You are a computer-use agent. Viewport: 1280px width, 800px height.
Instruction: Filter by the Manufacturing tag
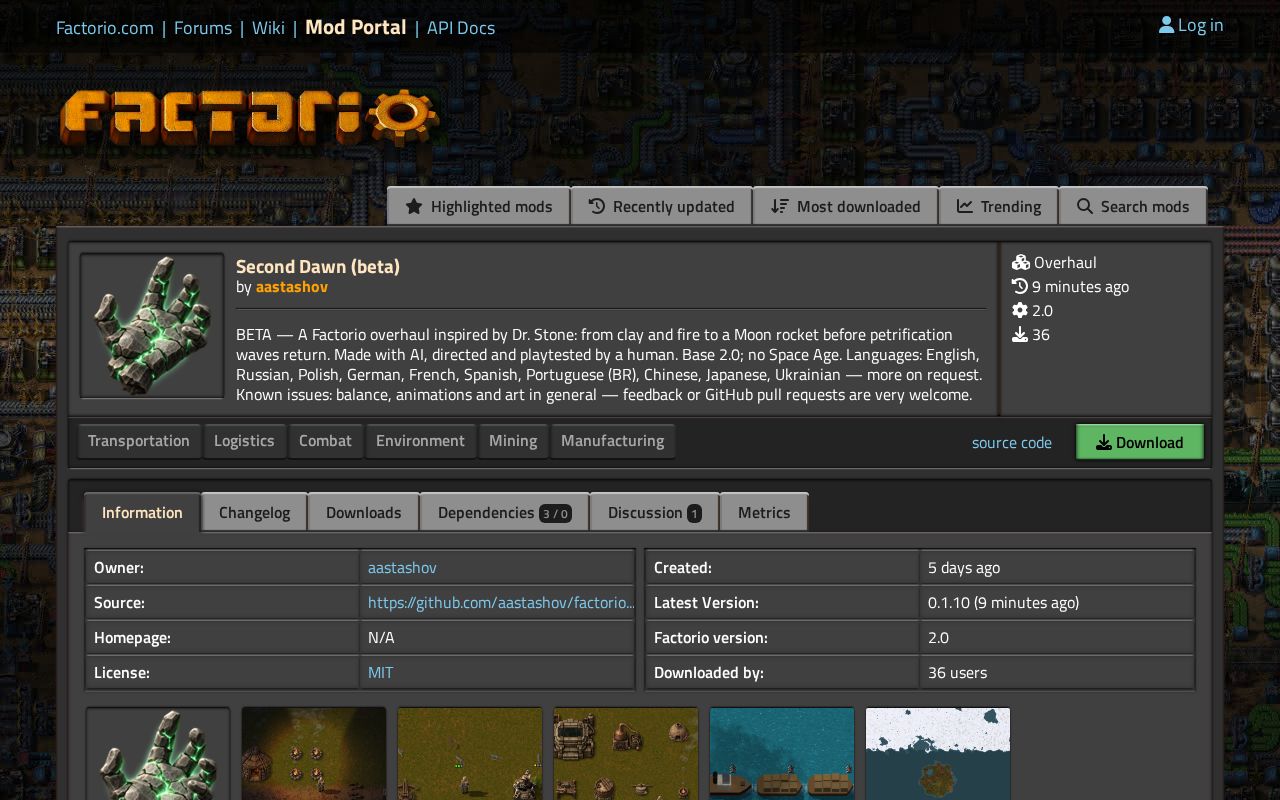[x=612, y=440]
